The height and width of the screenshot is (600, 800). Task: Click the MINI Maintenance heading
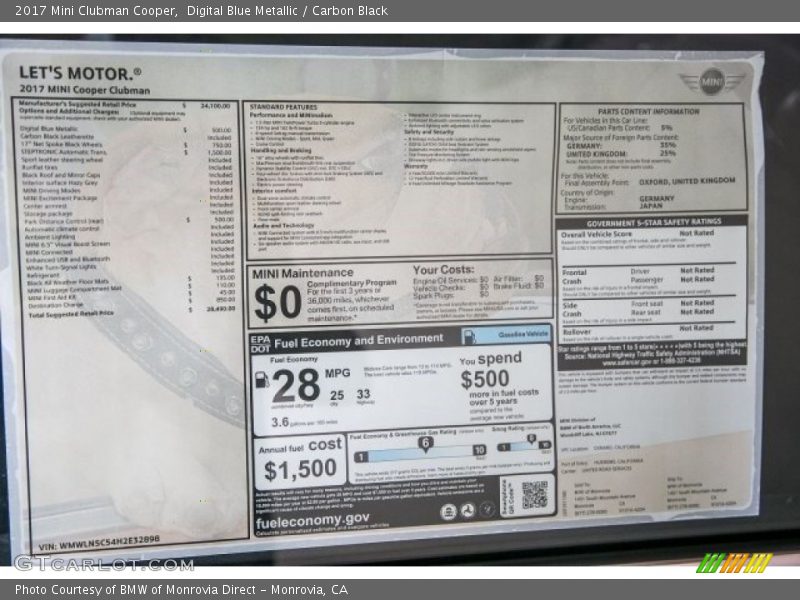[x=303, y=273]
